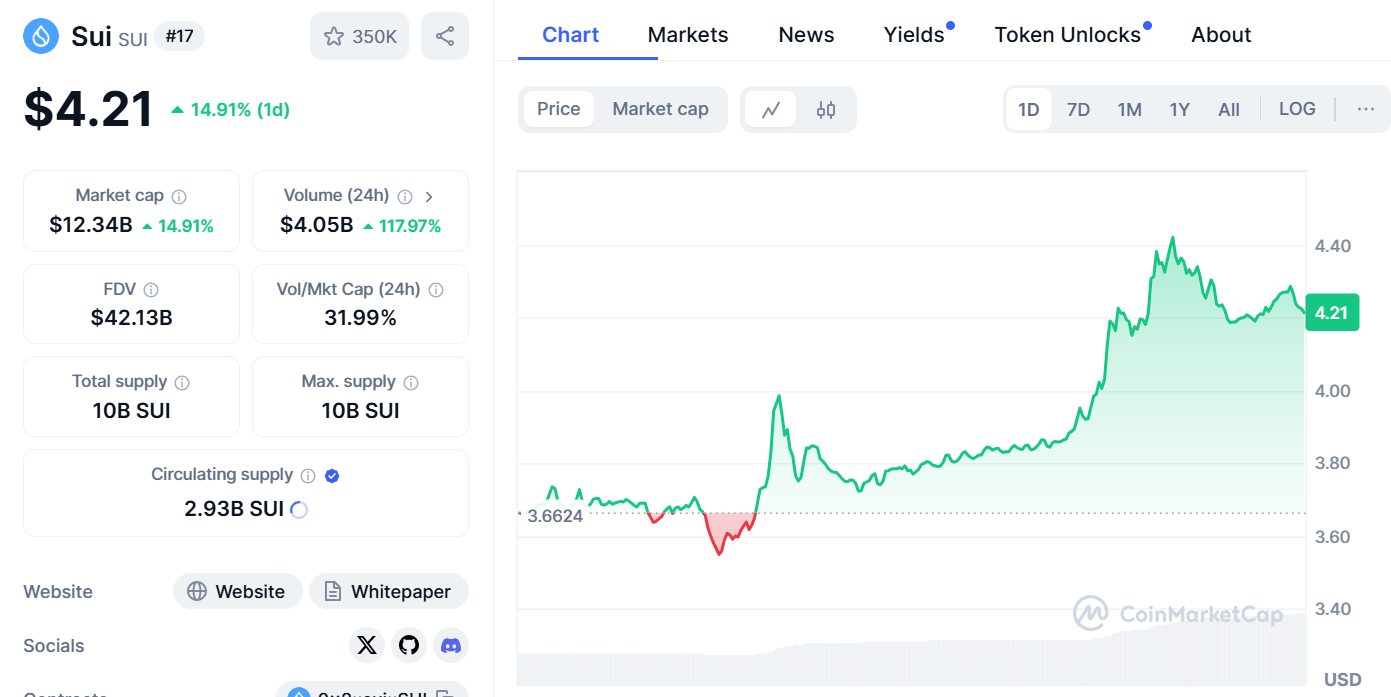Screen dimensions: 1391x697
Task: Click the share icon button
Action: (x=445, y=37)
